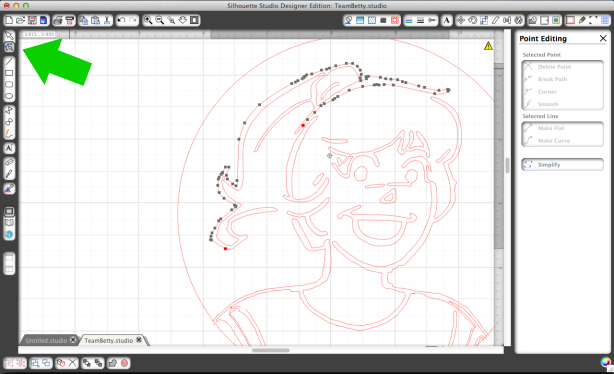The image size is (614, 374).
Task: Create a new document
Action: 9,20
